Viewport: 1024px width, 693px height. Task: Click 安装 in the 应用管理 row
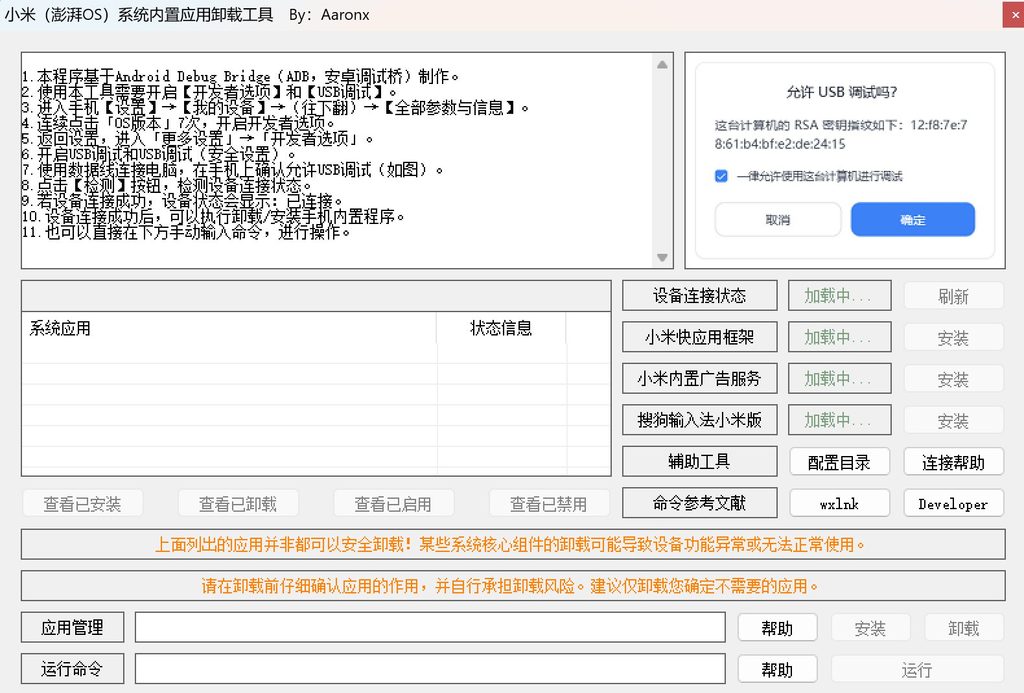click(x=871, y=628)
